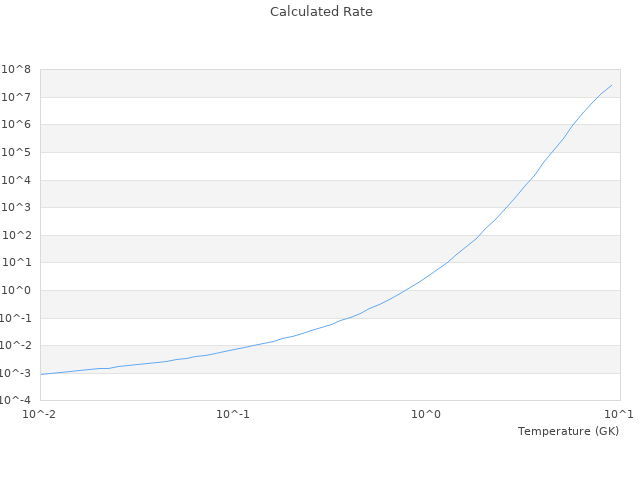Screen dimensions: 640x480
Task: Click the "Temperature (GK)" x-axis title
Action: click(568, 431)
